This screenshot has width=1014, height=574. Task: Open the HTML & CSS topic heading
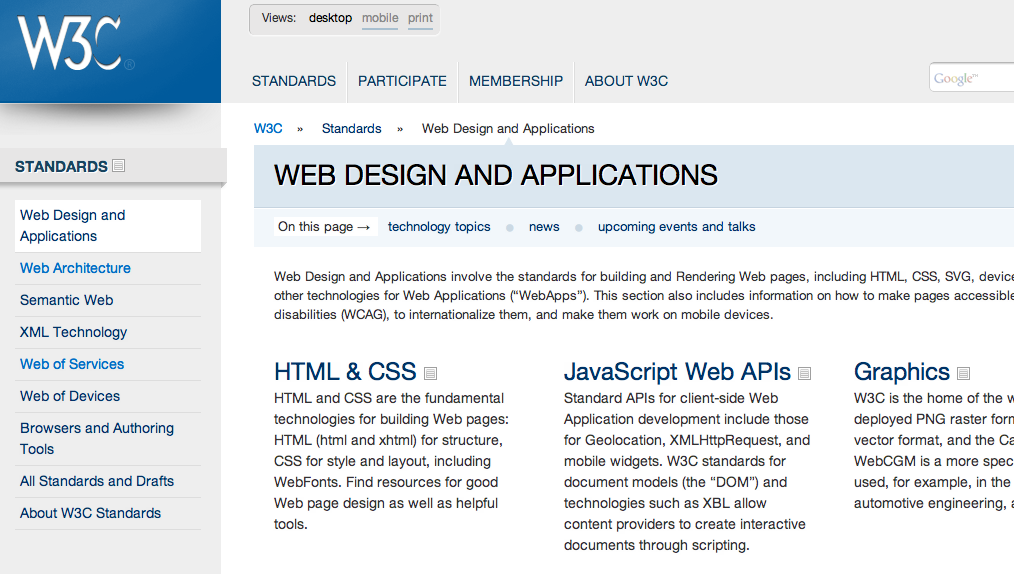[x=345, y=372]
